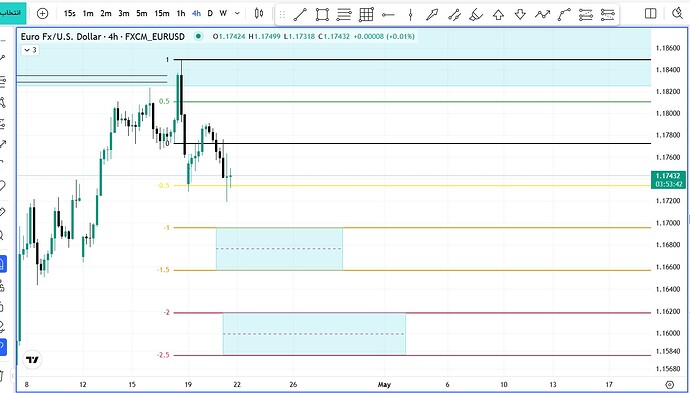The width and height of the screenshot is (690, 393).
Task: Click the Fib level label -0.5
Action: tap(163, 186)
